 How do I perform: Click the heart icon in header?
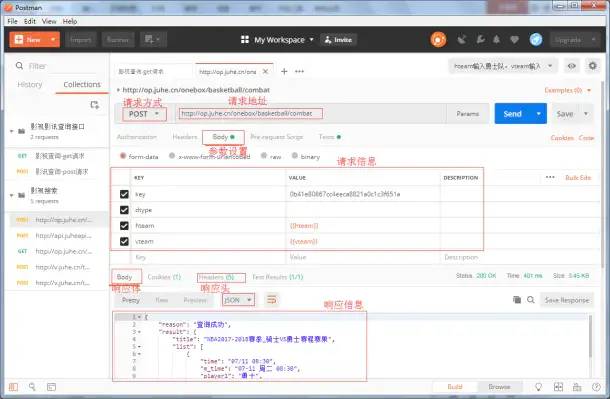tap(514, 40)
